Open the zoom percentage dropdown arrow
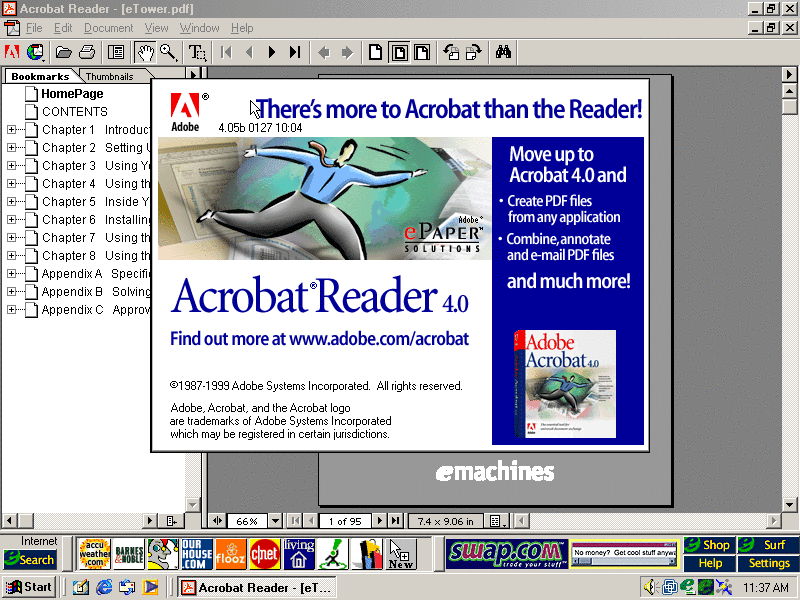 pos(275,521)
